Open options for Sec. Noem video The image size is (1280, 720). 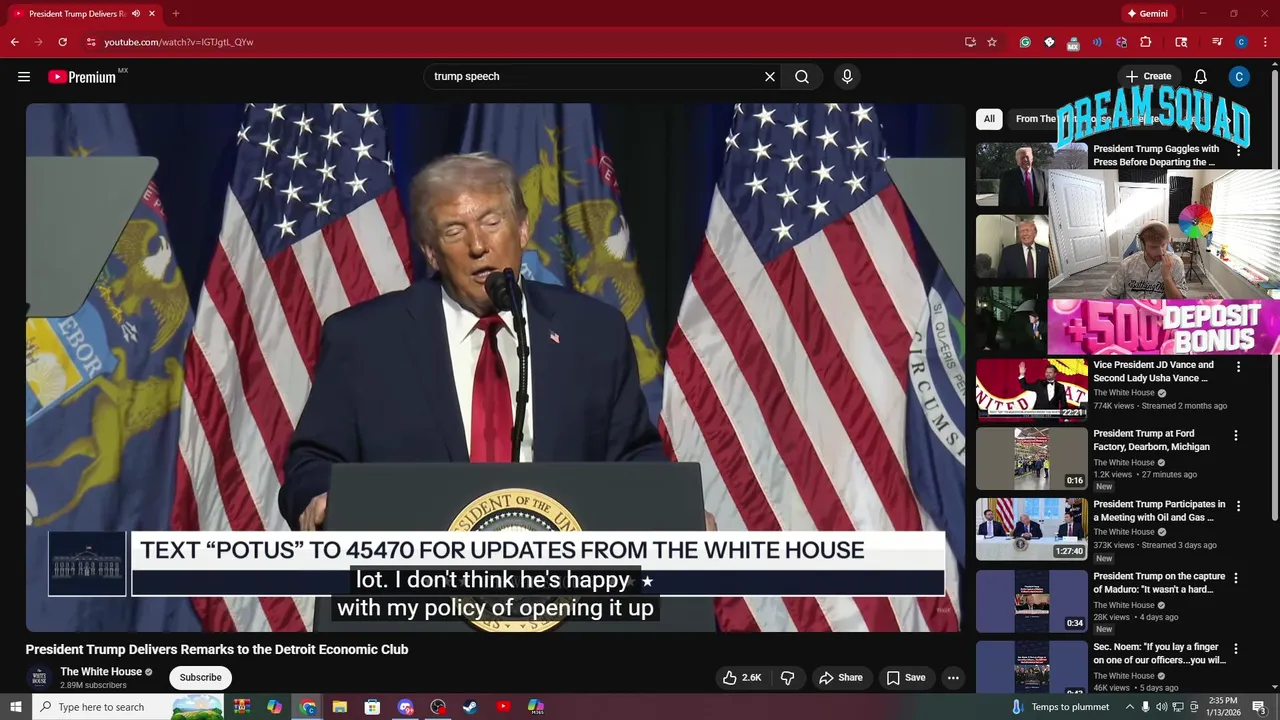(1236, 649)
